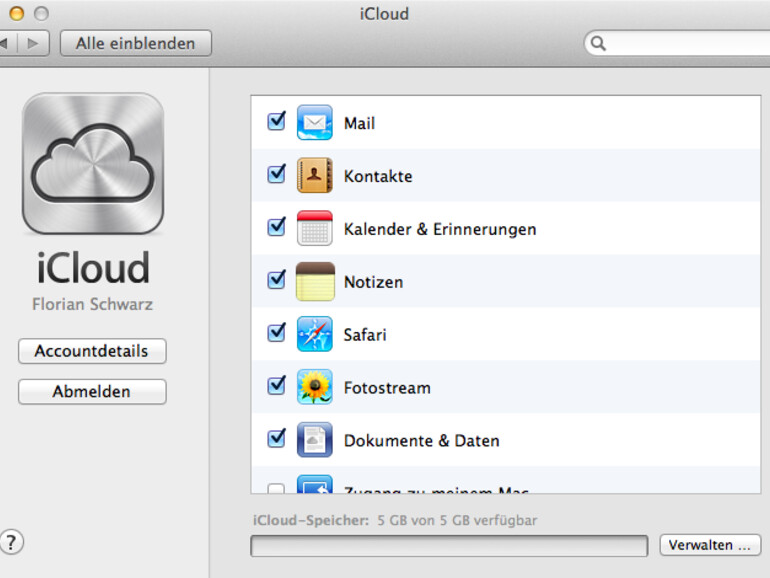Image resolution: width=770 pixels, height=578 pixels.
Task: Click the Mail label text
Action: click(359, 123)
